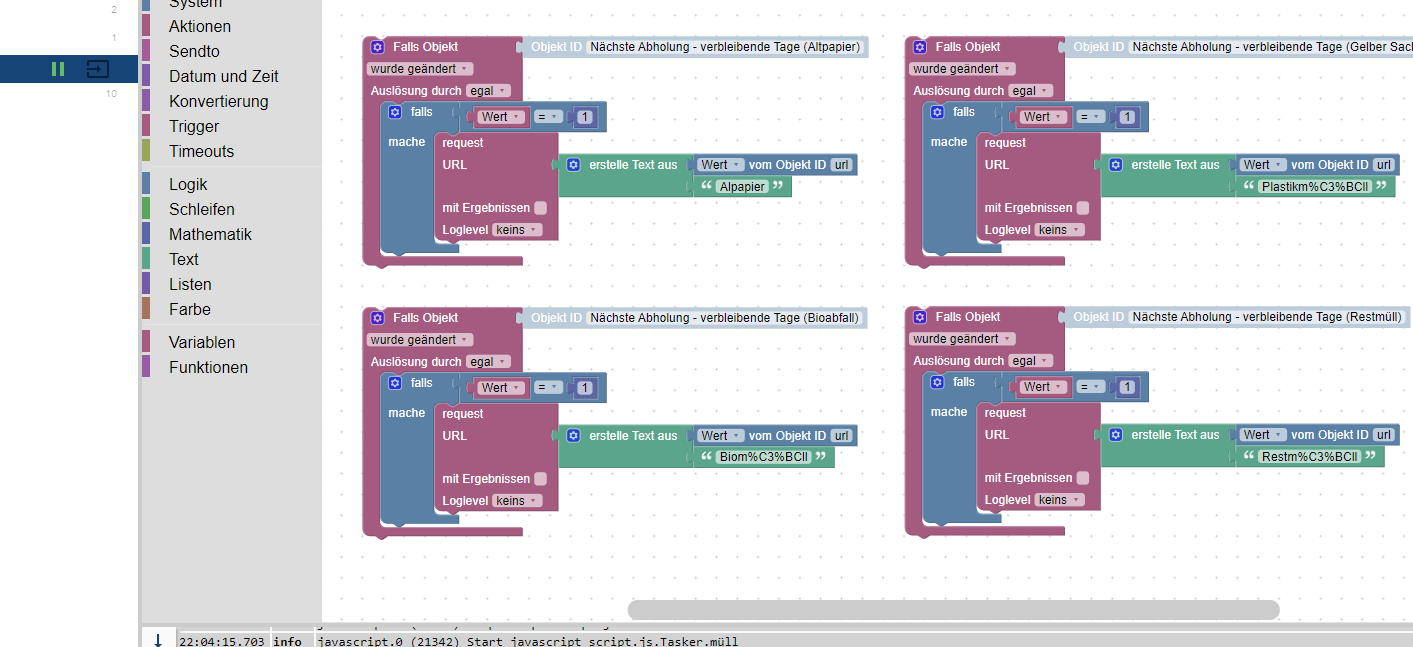Open gear of 'erstelle Text aus' with Restm text
The height and width of the screenshot is (647, 1413).
1115,435
